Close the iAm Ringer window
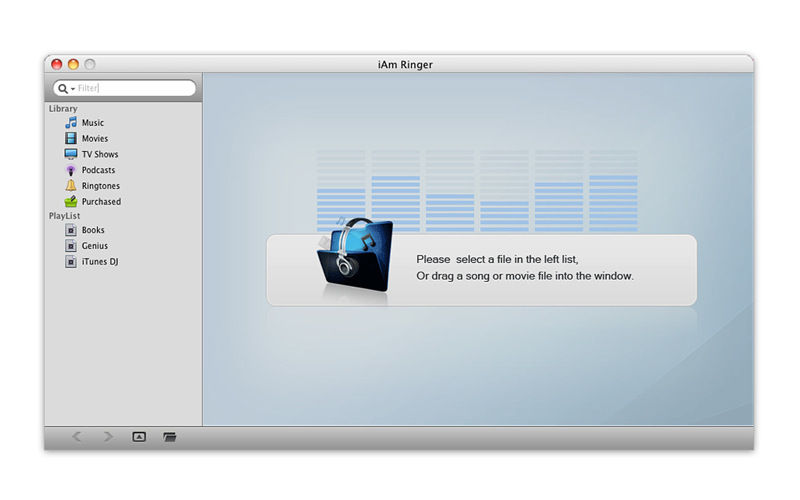The height and width of the screenshot is (500, 800). coord(57,64)
